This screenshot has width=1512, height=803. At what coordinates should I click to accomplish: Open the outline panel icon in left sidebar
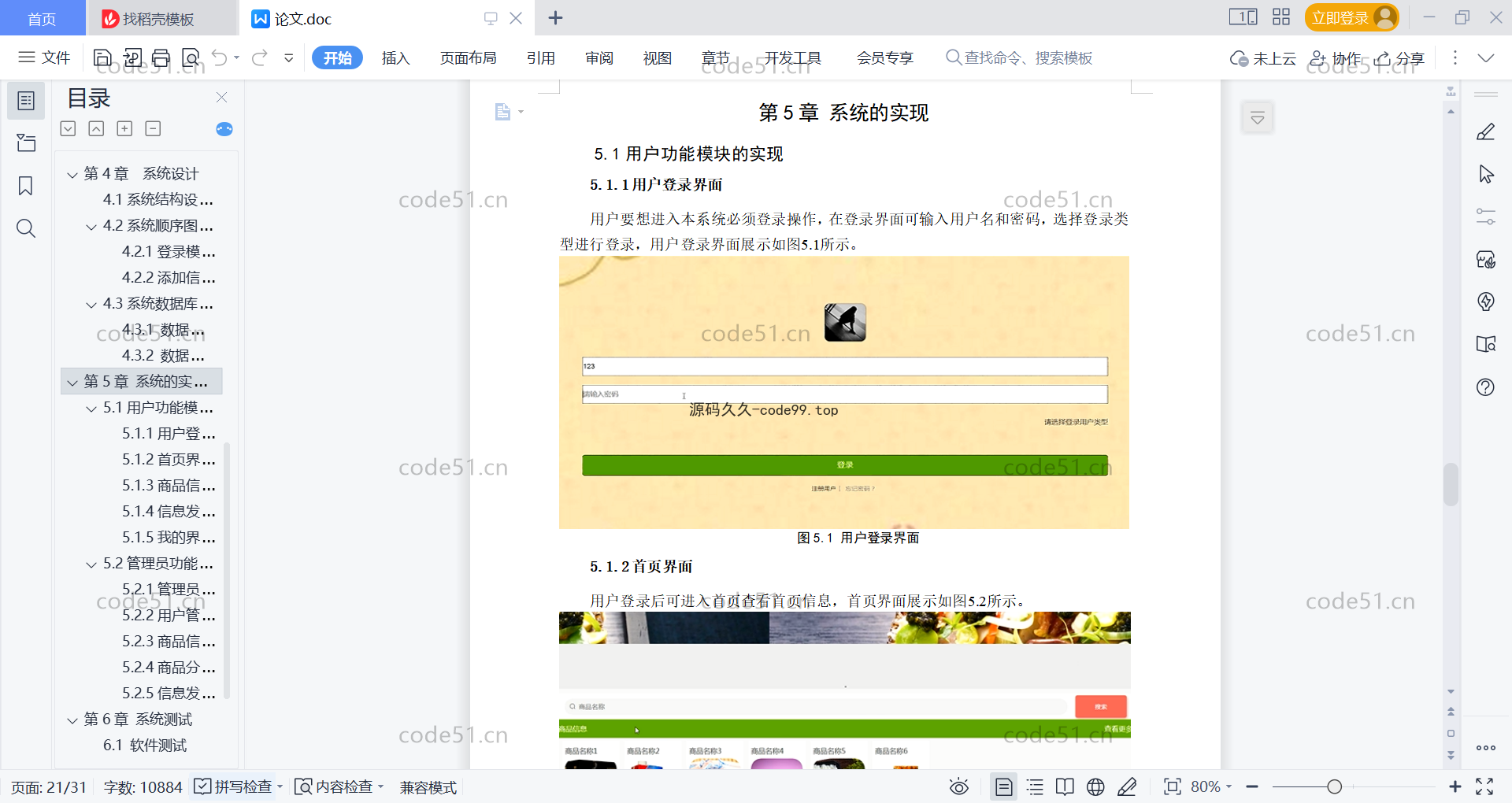[x=26, y=101]
